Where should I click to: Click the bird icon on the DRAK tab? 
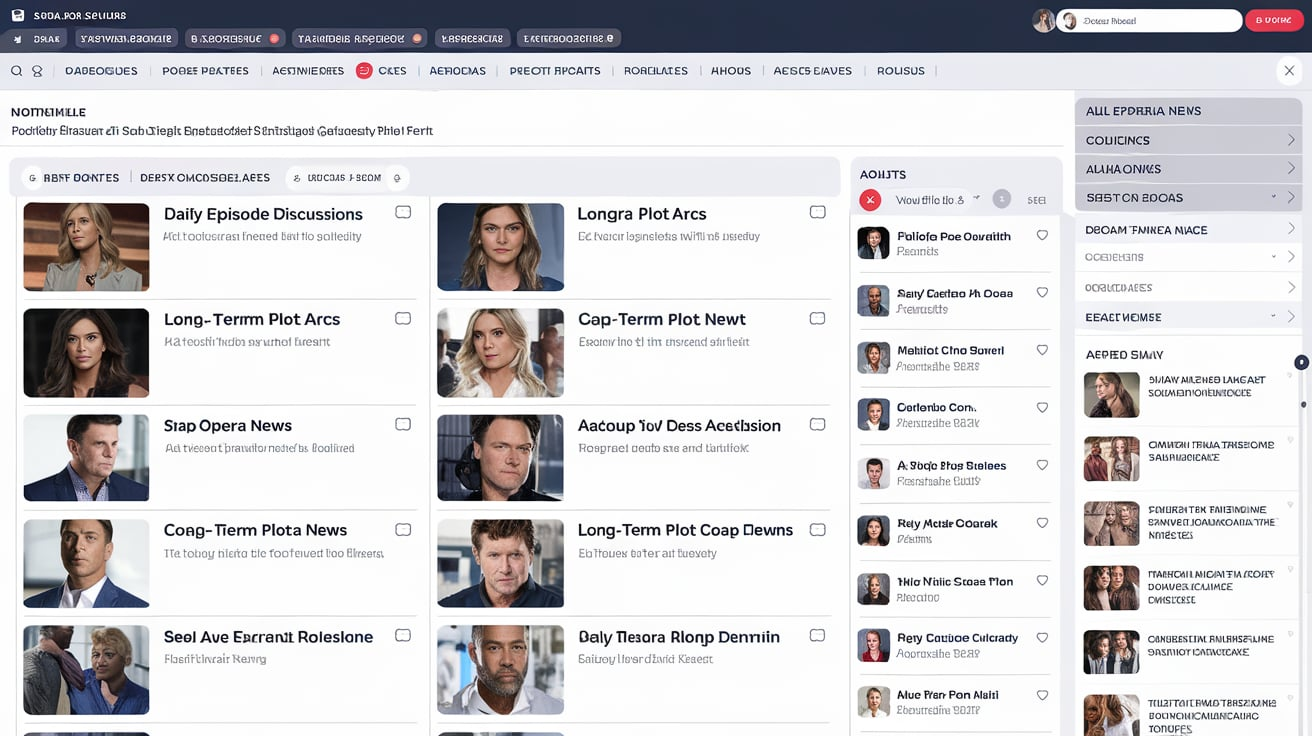coord(18,39)
